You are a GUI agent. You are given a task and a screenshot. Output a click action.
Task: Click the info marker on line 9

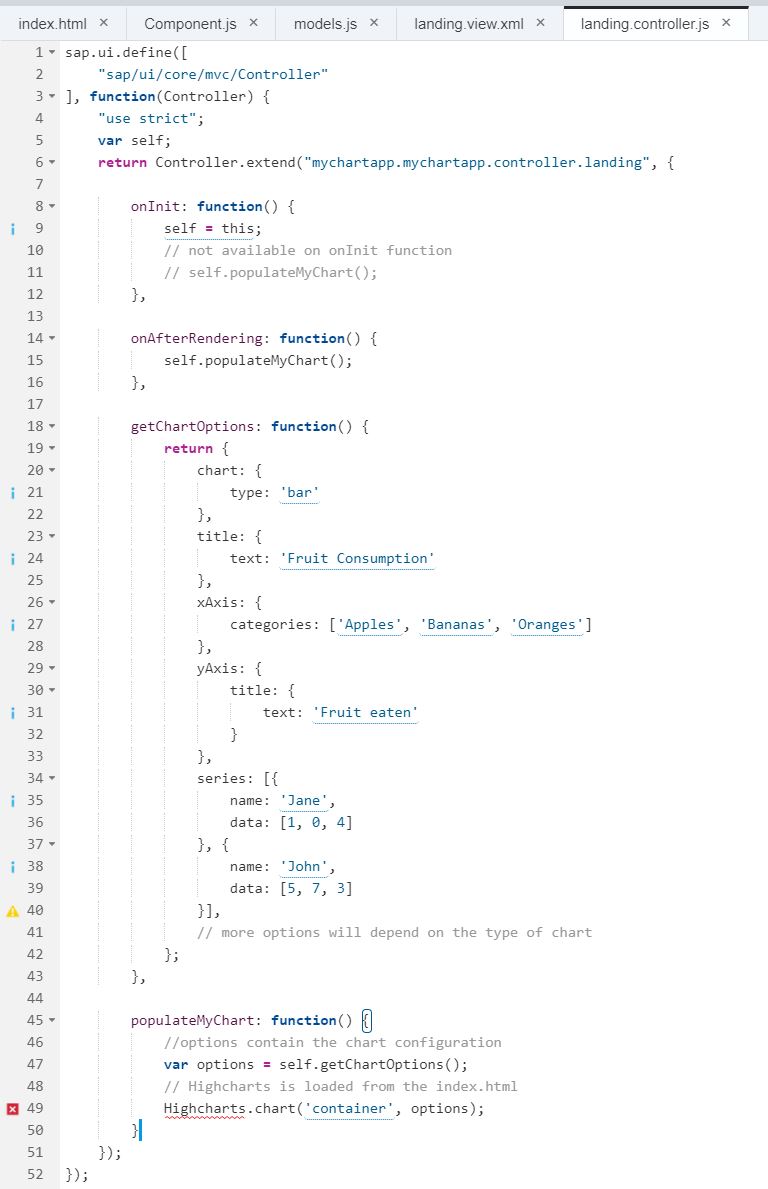click(12, 228)
